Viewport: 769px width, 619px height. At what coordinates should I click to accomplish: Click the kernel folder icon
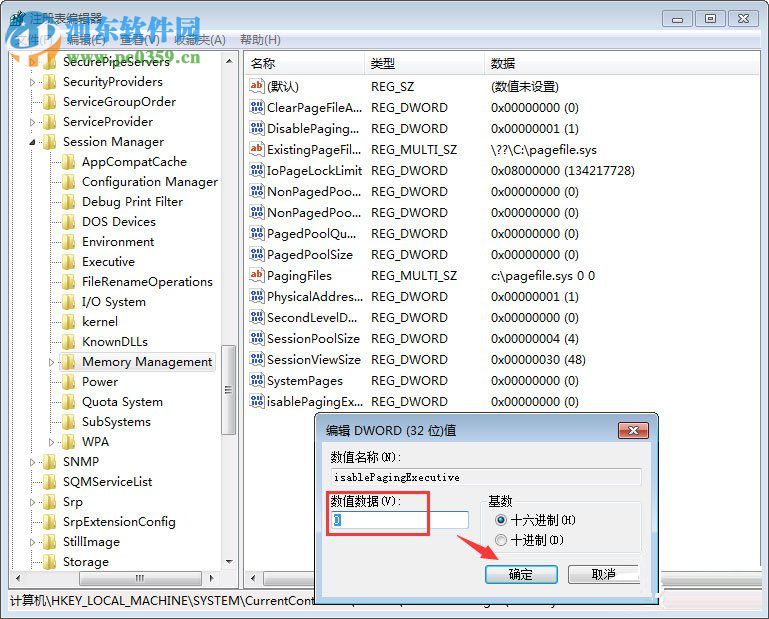(x=69, y=322)
